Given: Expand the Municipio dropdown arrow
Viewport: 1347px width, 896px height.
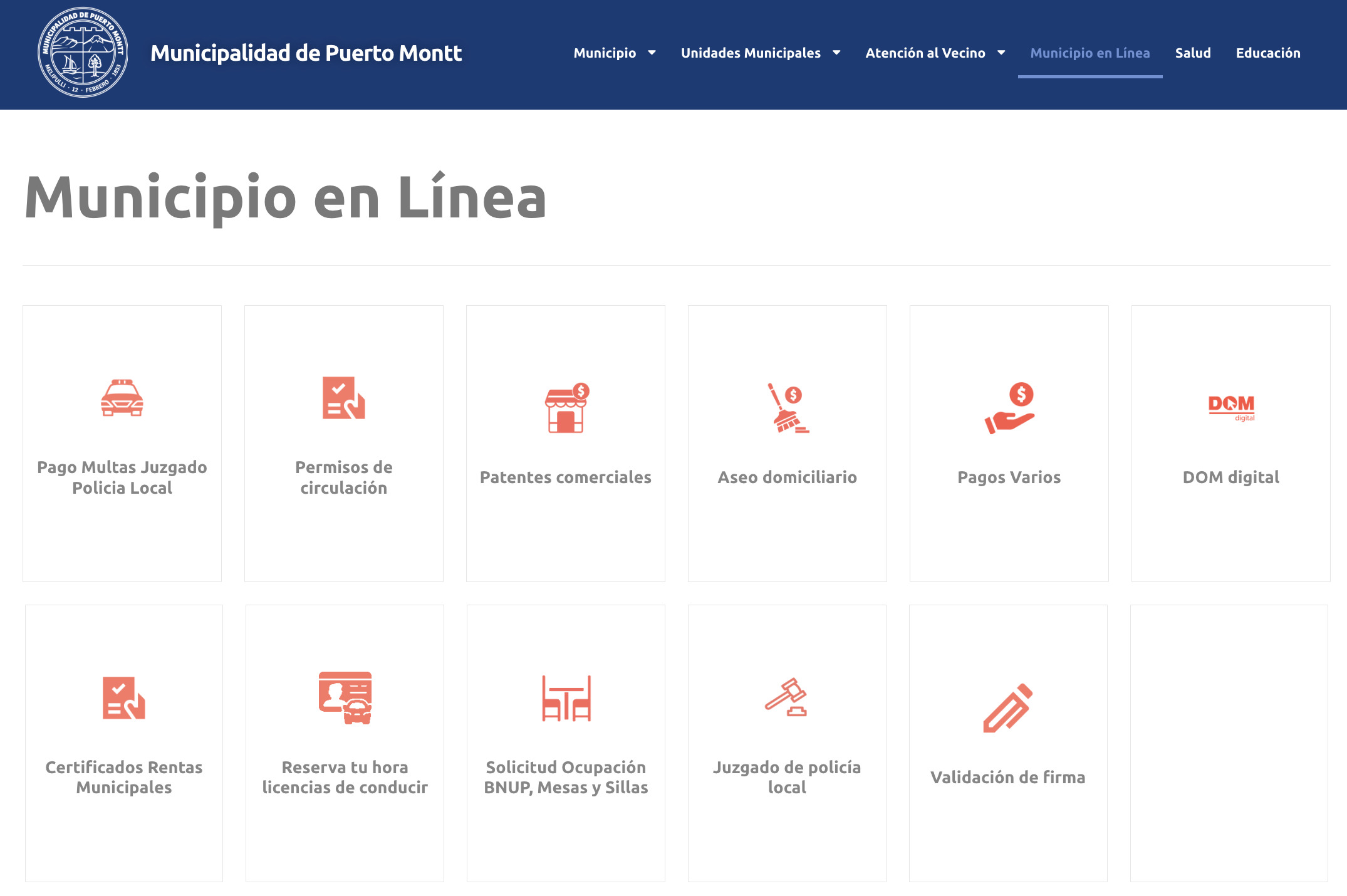Looking at the screenshot, I should tap(652, 53).
